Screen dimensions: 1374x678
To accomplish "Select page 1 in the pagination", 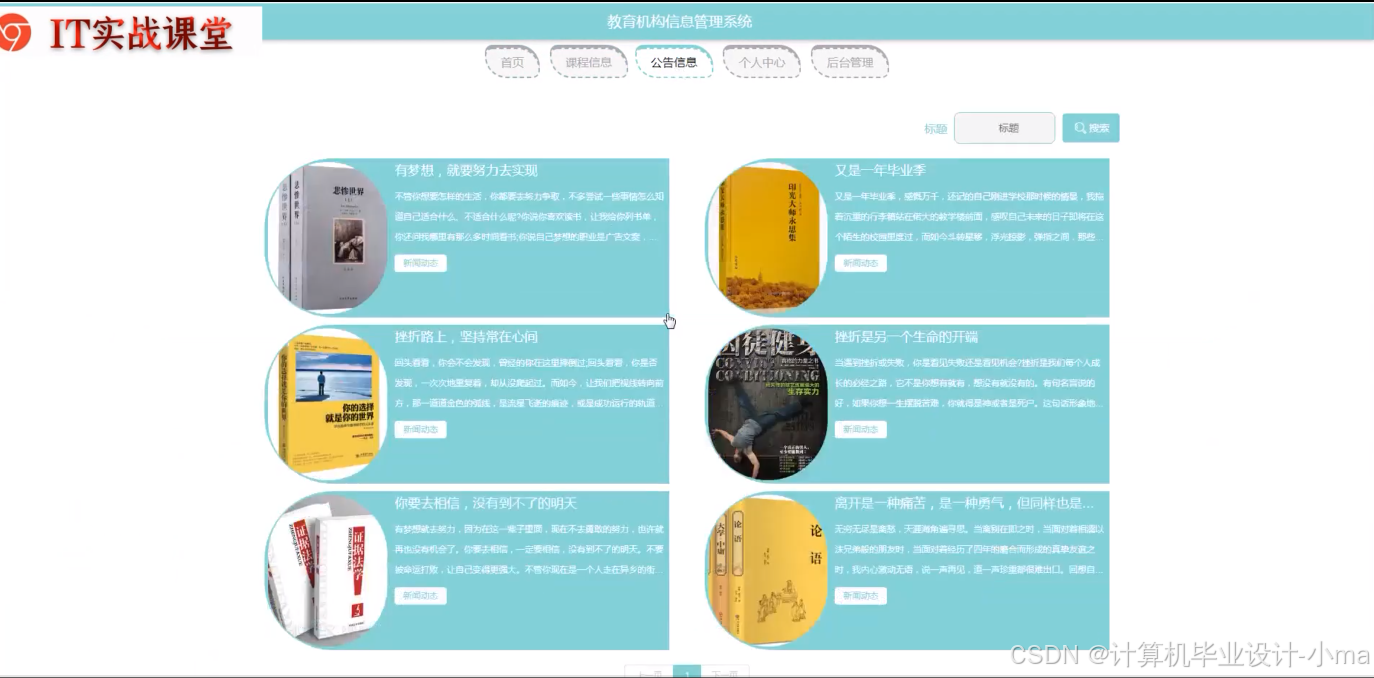I will pos(687,672).
